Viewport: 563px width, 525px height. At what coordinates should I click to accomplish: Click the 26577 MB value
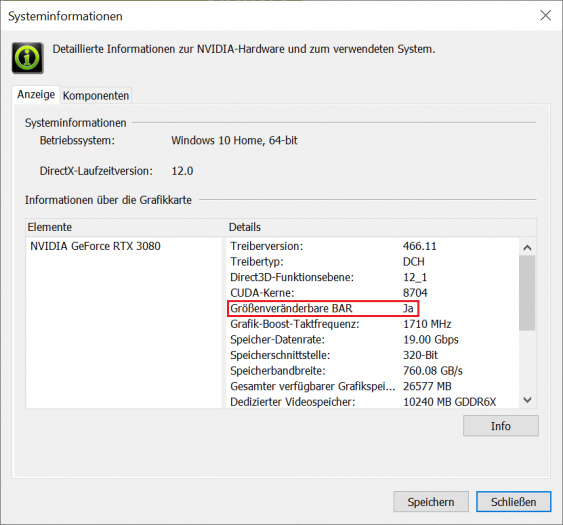click(x=427, y=386)
